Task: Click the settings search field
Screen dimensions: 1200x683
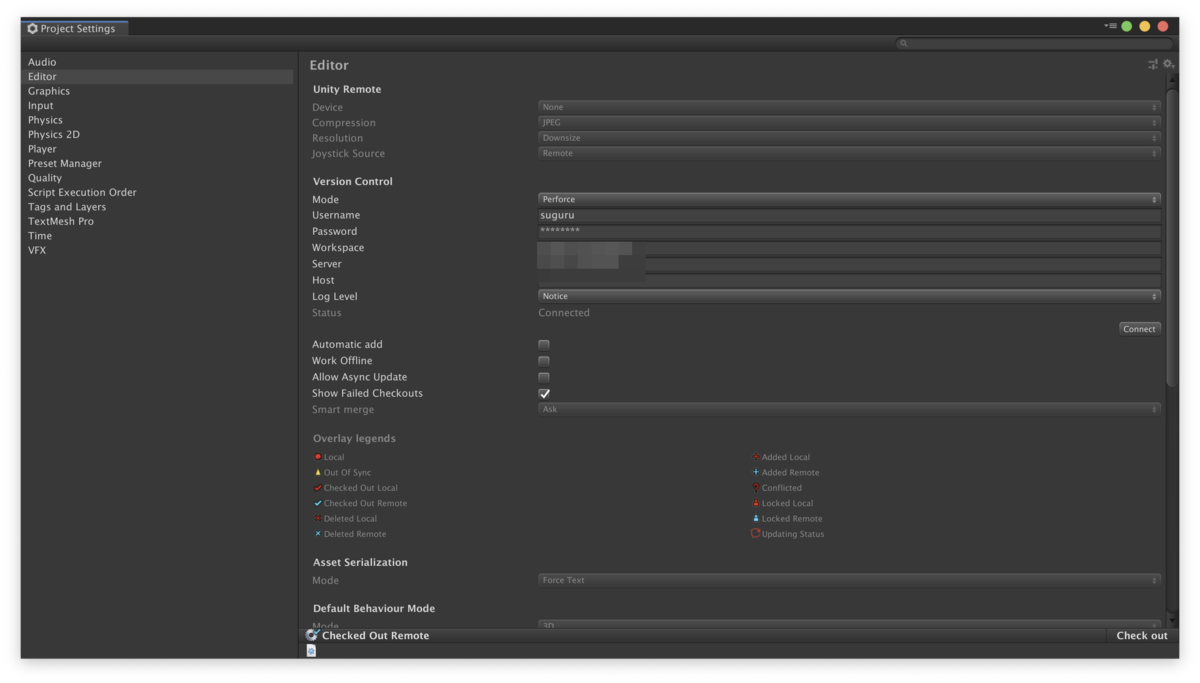Action: [x=1034, y=43]
